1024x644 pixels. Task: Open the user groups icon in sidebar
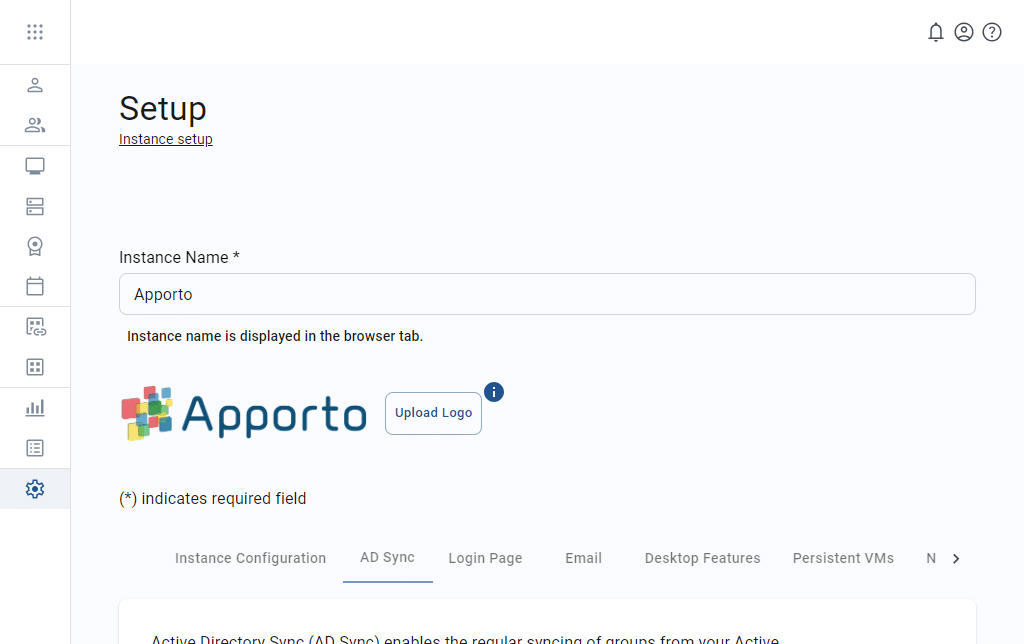coord(35,125)
